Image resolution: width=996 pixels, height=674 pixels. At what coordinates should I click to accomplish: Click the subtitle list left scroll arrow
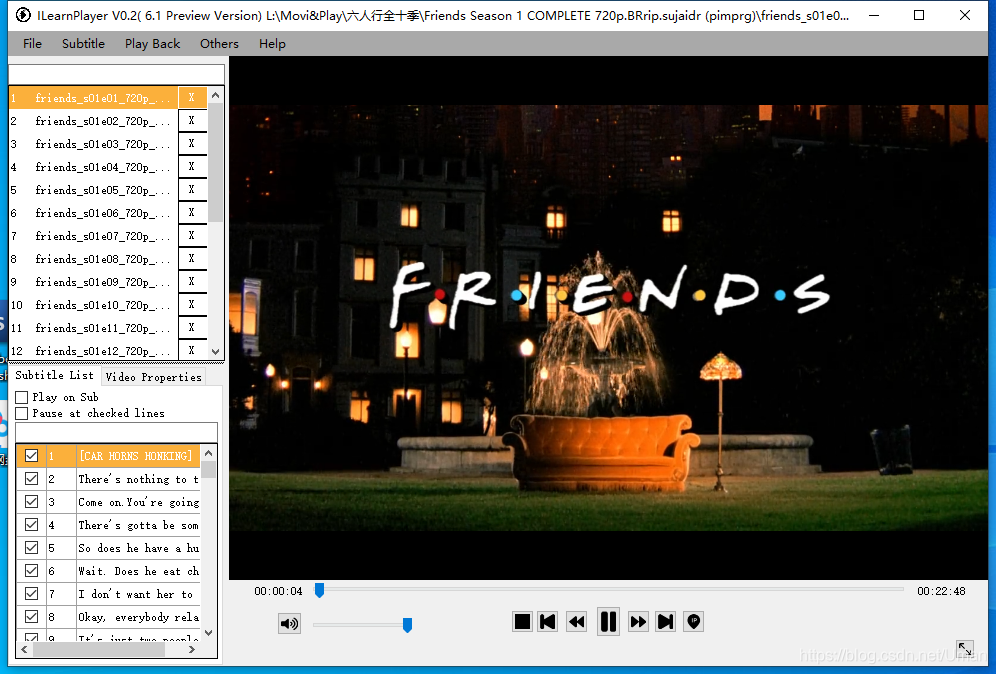[24, 649]
